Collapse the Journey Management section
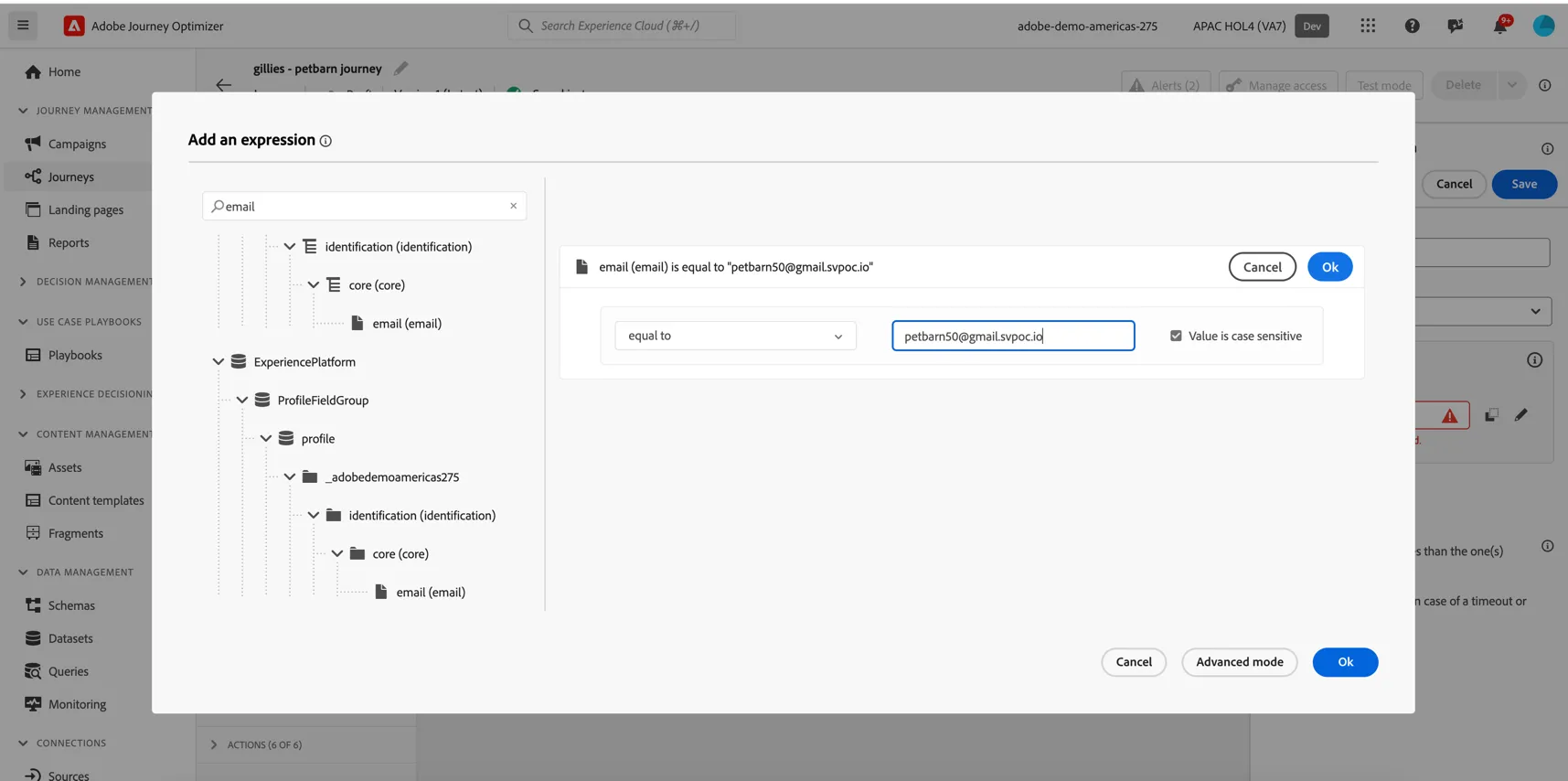Screen dimensions: 1568x781 (23, 111)
